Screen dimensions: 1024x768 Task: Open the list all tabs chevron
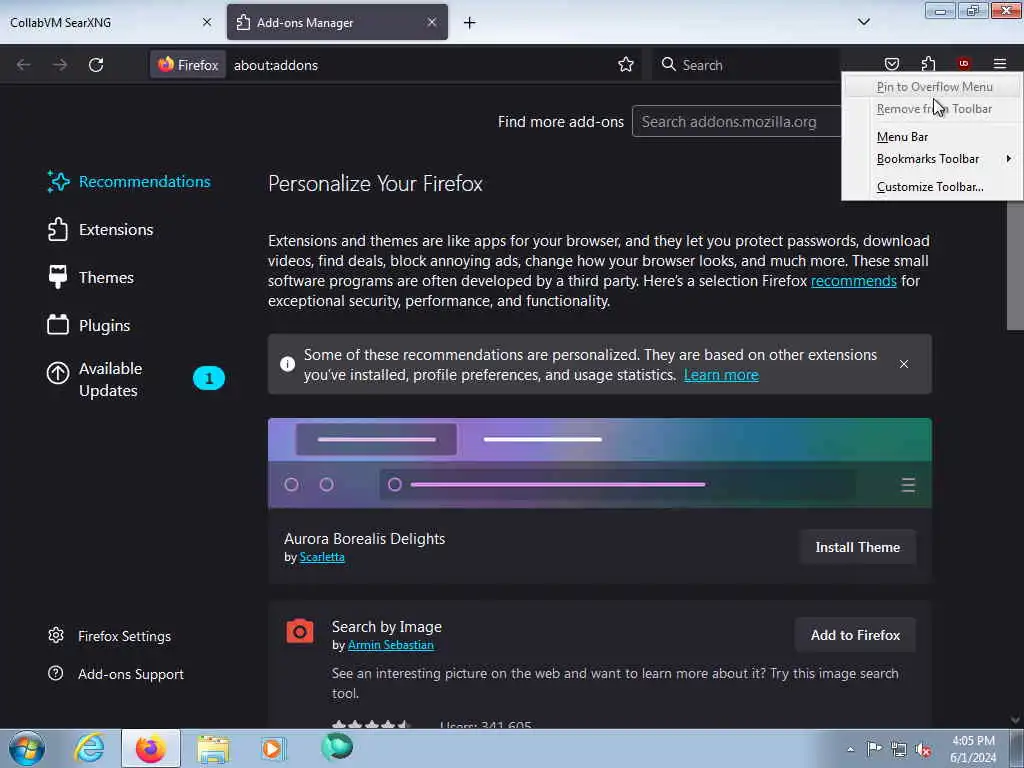[863, 22]
